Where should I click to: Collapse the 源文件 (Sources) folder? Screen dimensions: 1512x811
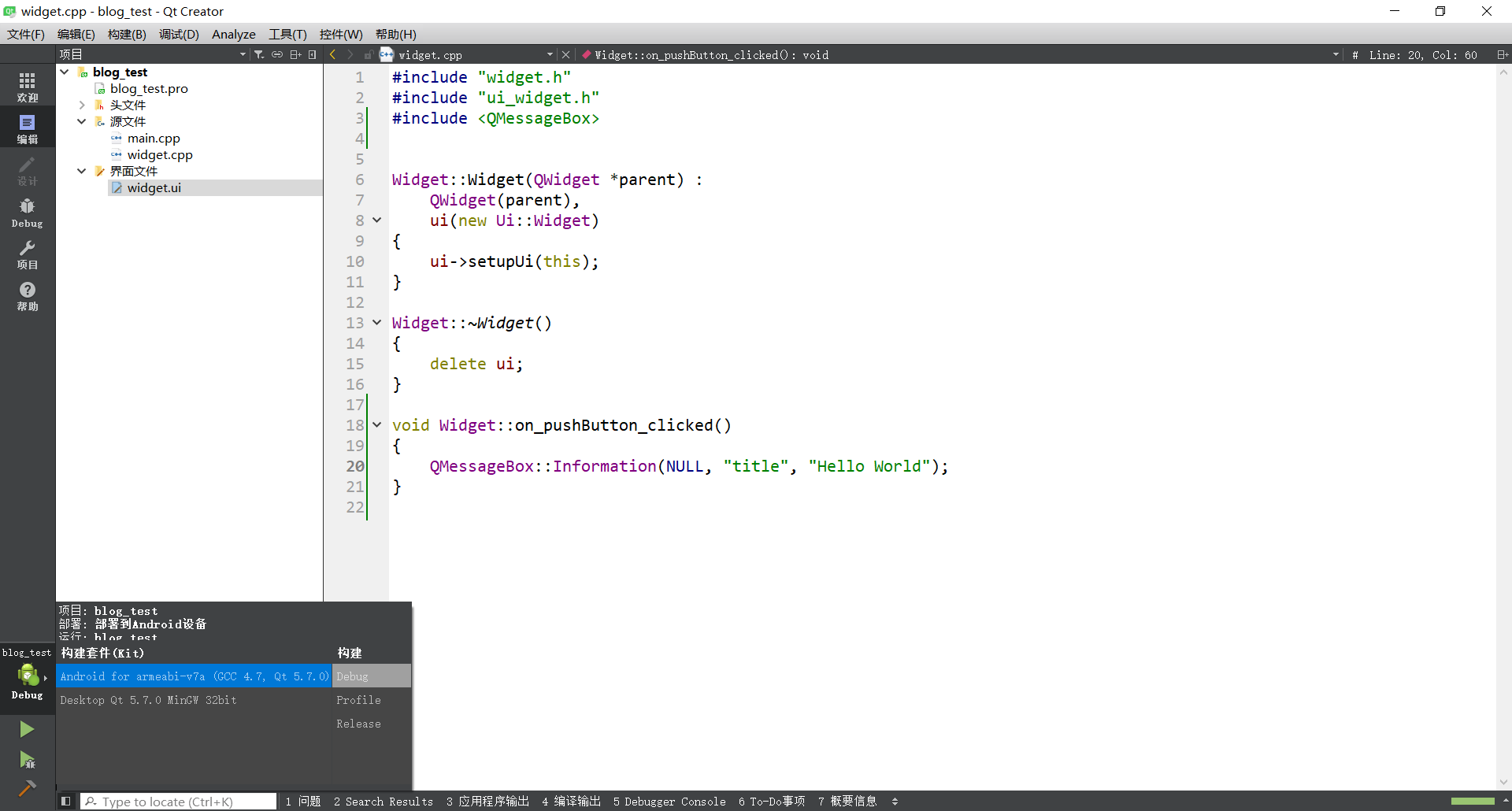(x=82, y=121)
